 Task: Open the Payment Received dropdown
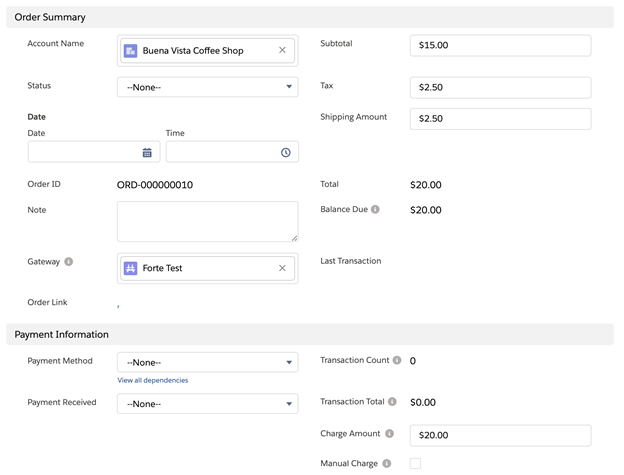(207, 404)
